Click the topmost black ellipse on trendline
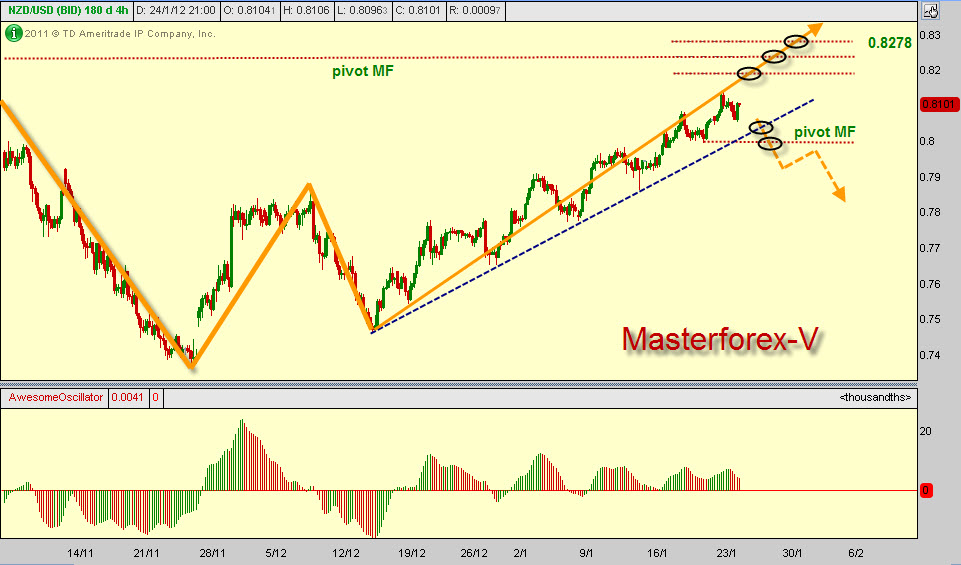The width and height of the screenshot is (961, 565). tap(796, 41)
